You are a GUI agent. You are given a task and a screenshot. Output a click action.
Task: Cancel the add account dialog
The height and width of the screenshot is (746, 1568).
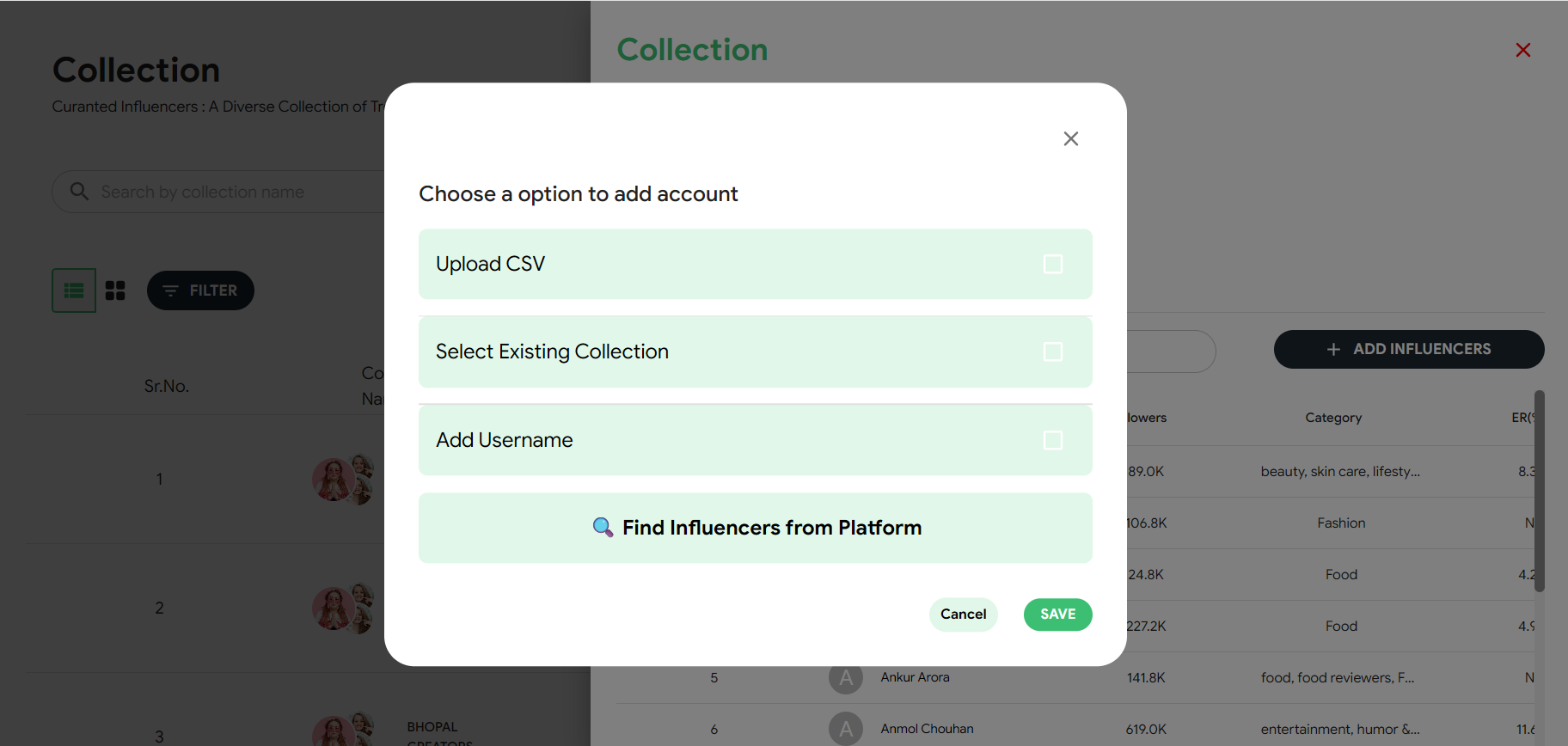pyautogui.click(x=963, y=615)
